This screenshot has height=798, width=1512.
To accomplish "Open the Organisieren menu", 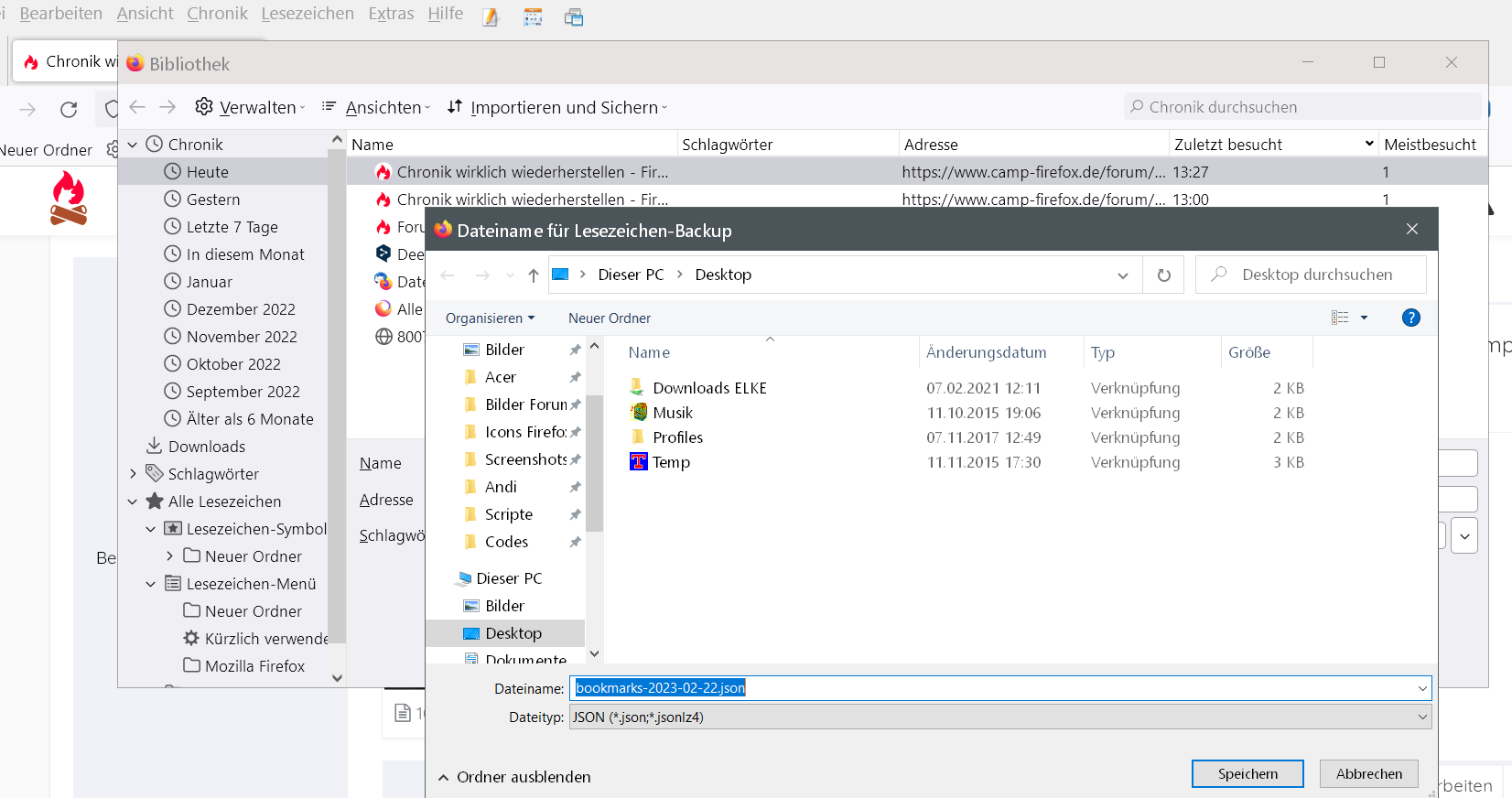I will pos(490,318).
